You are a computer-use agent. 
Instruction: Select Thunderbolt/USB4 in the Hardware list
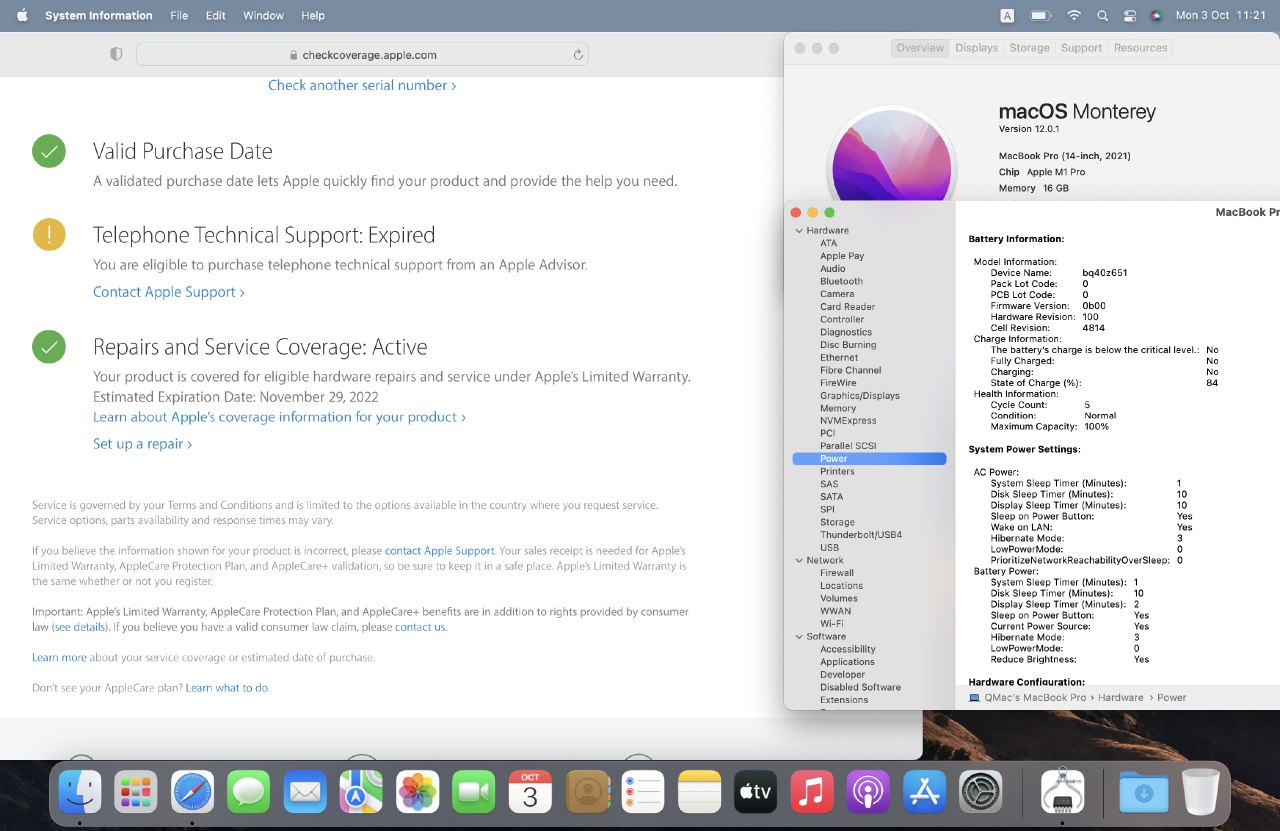pos(860,535)
